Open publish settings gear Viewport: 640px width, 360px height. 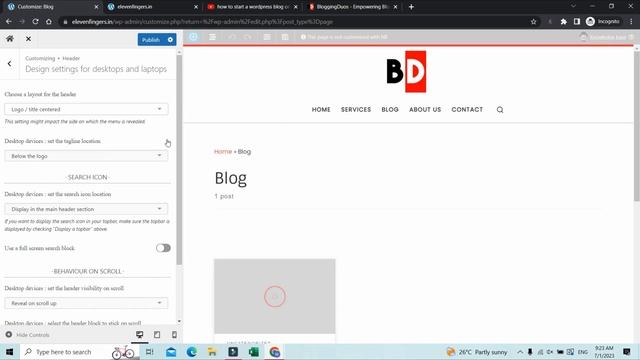point(171,40)
